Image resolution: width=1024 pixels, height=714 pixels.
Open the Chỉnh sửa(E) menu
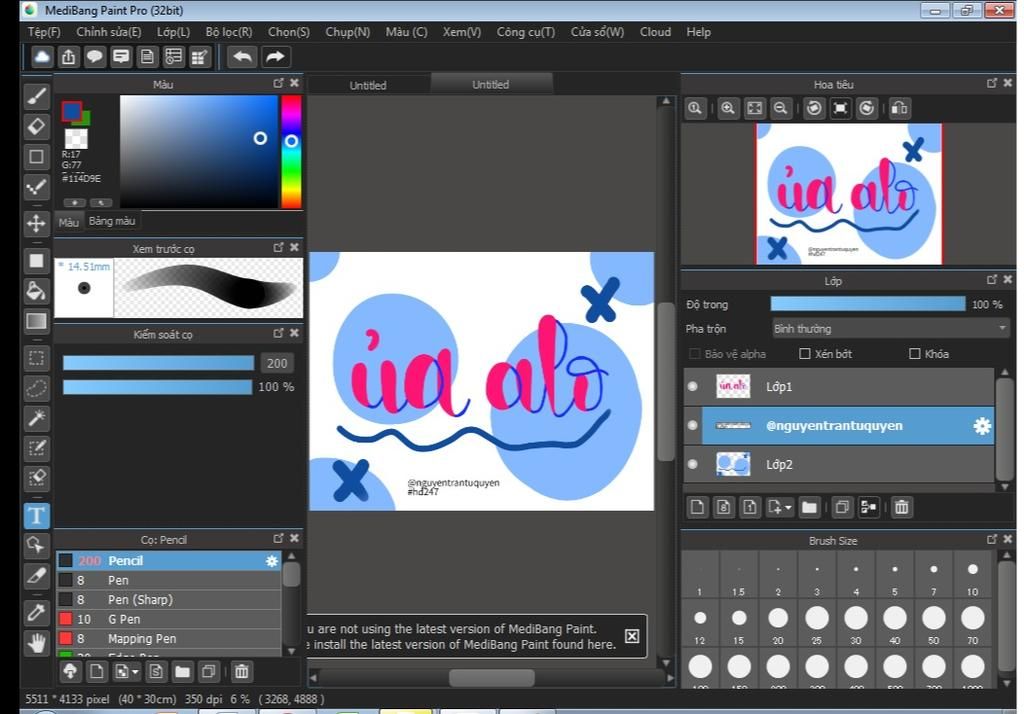[x=108, y=31]
